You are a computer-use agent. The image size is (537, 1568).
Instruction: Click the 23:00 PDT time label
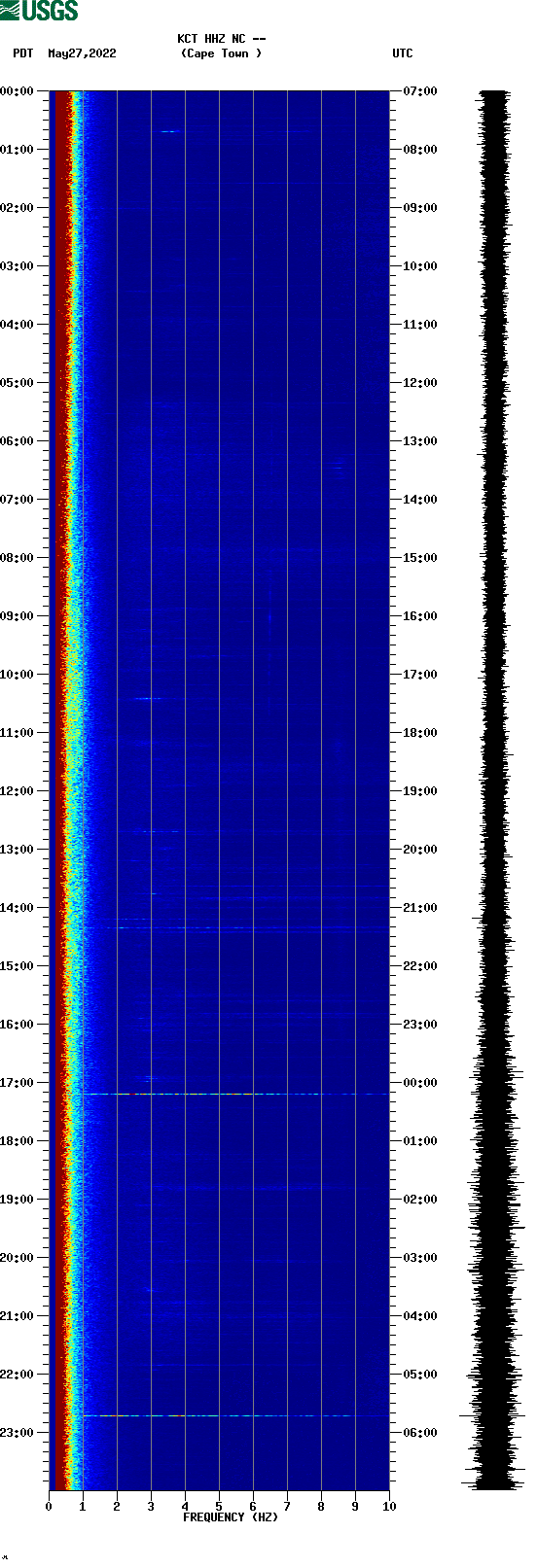18,1433
